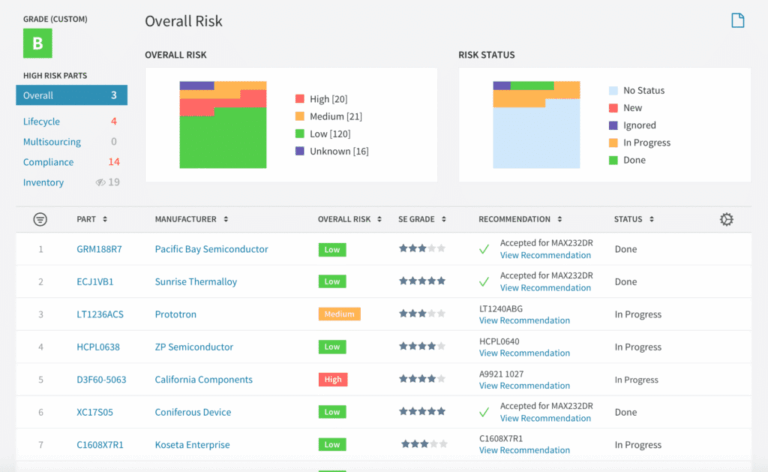Click Low risk badge for XC17S05

point(332,412)
